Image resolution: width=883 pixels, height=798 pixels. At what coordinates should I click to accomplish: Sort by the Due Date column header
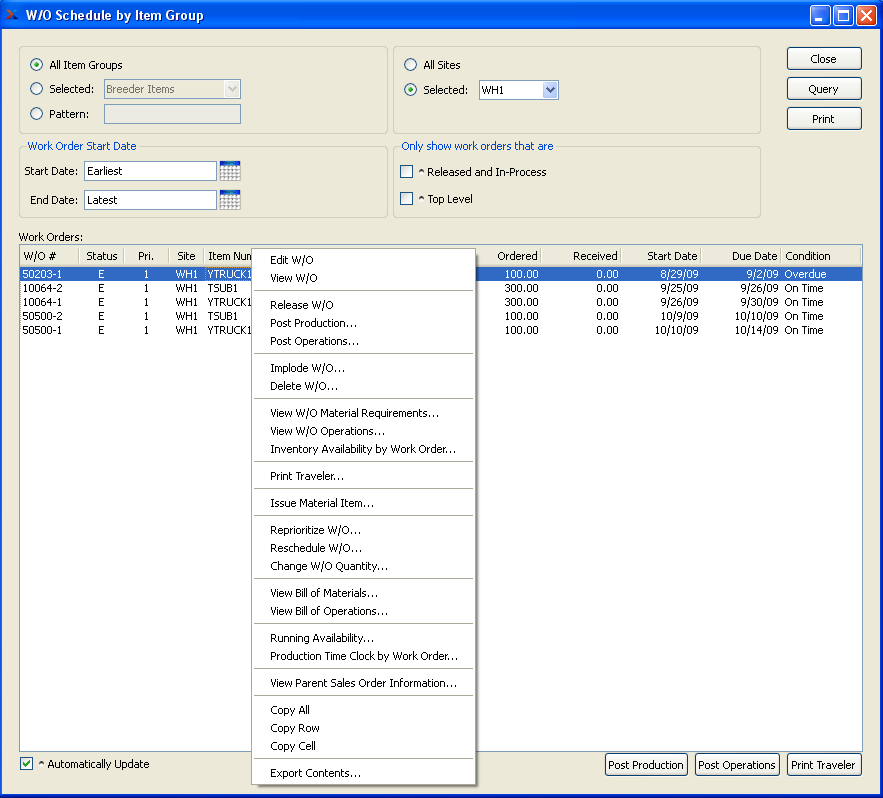pyautogui.click(x=741, y=256)
